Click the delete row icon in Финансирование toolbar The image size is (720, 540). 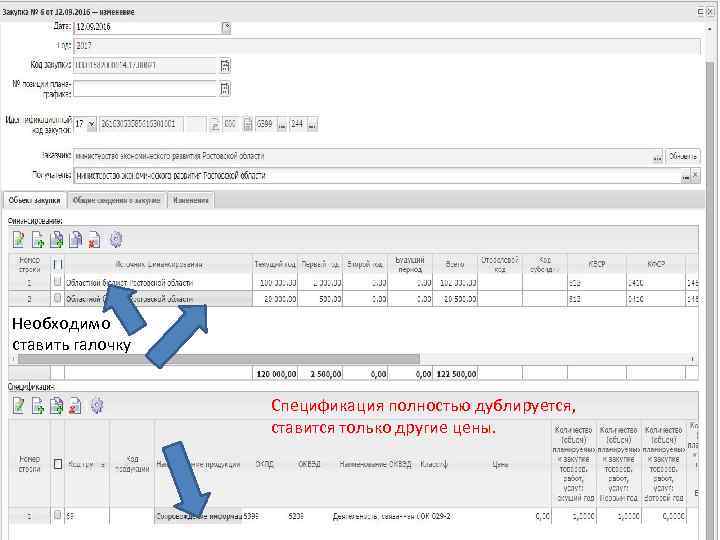click(x=94, y=239)
